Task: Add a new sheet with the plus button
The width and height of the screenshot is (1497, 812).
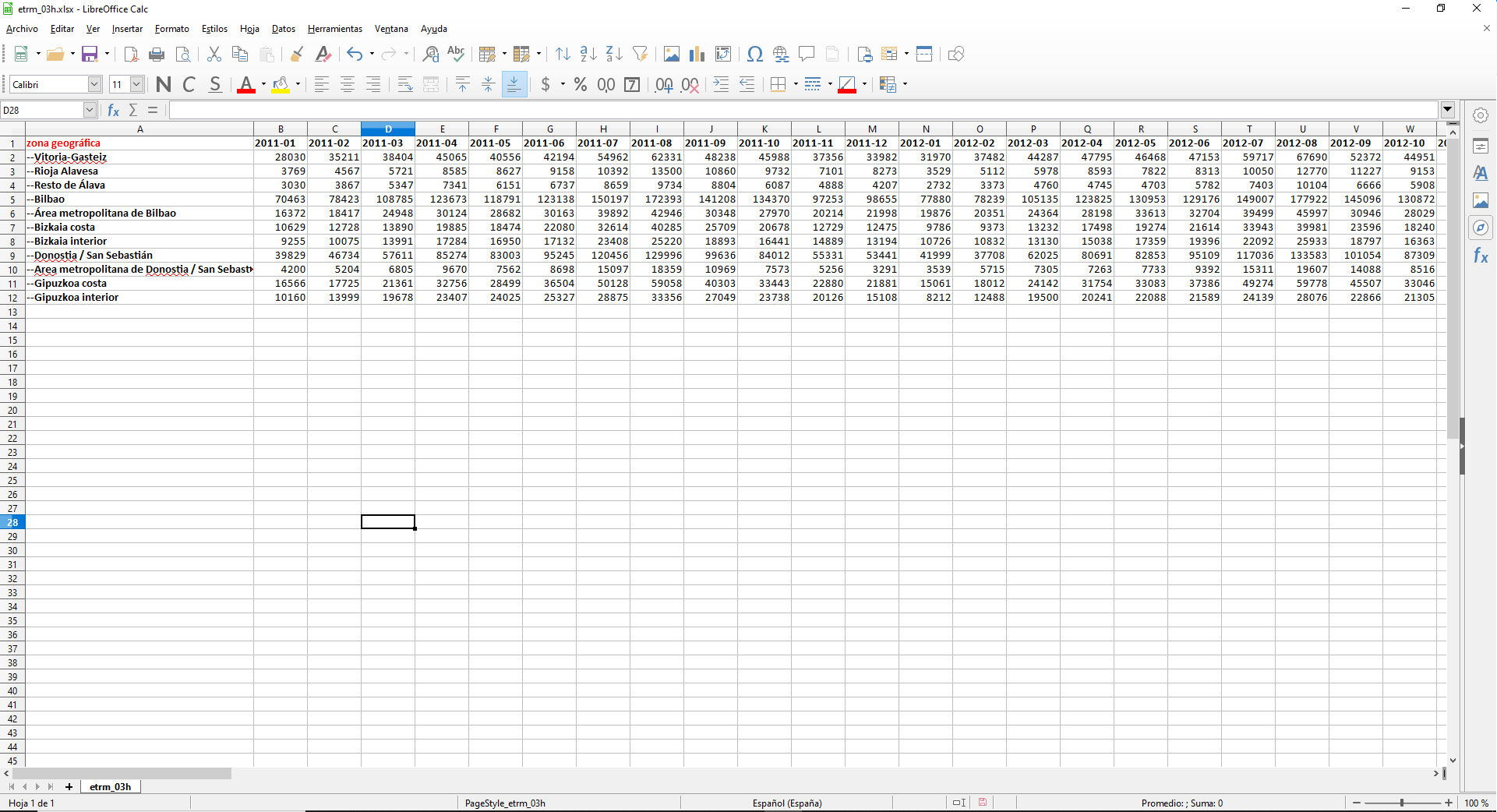Action: click(69, 787)
